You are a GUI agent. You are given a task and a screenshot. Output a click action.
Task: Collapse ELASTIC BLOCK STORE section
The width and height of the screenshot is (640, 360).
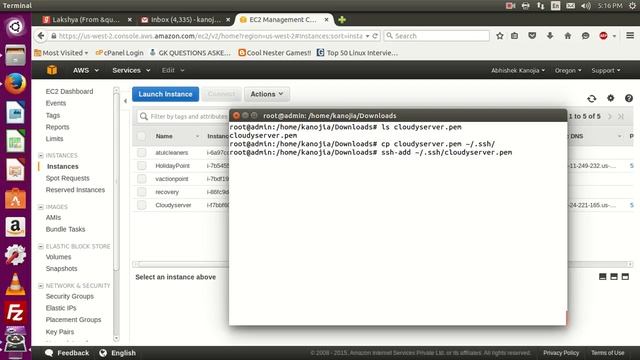pyautogui.click(x=40, y=247)
